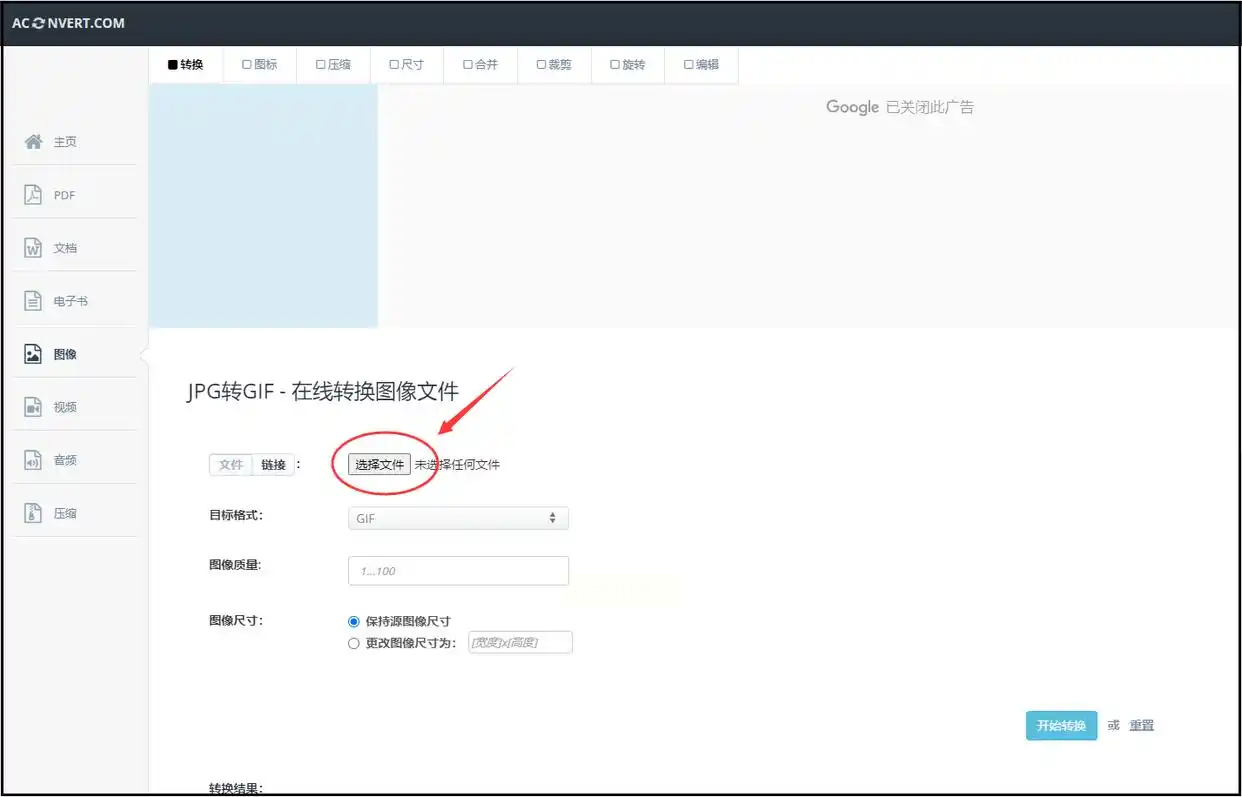Select the 链接 source toggle

pyautogui.click(x=274, y=465)
